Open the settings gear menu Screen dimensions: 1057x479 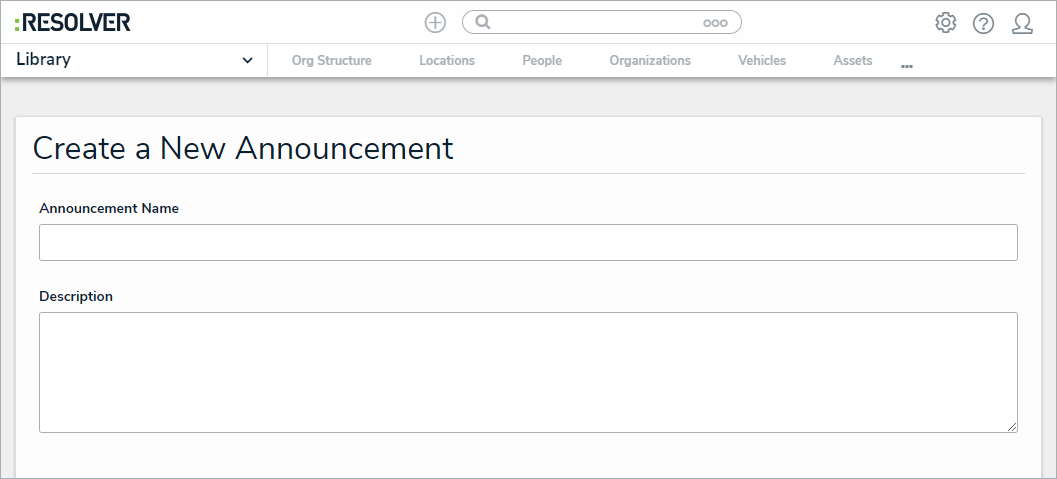pyautogui.click(x=945, y=23)
